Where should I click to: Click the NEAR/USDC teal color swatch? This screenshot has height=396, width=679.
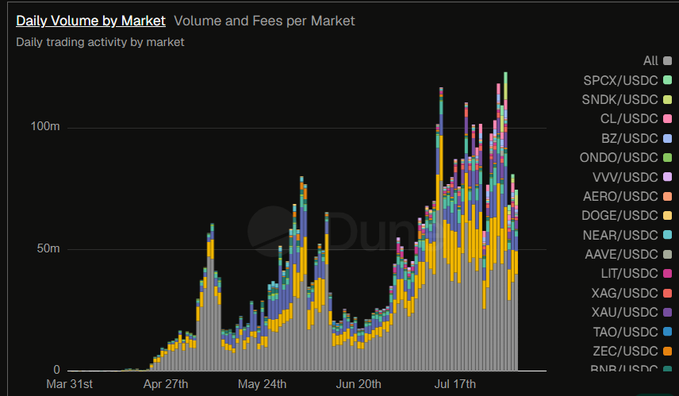coord(667,235)
